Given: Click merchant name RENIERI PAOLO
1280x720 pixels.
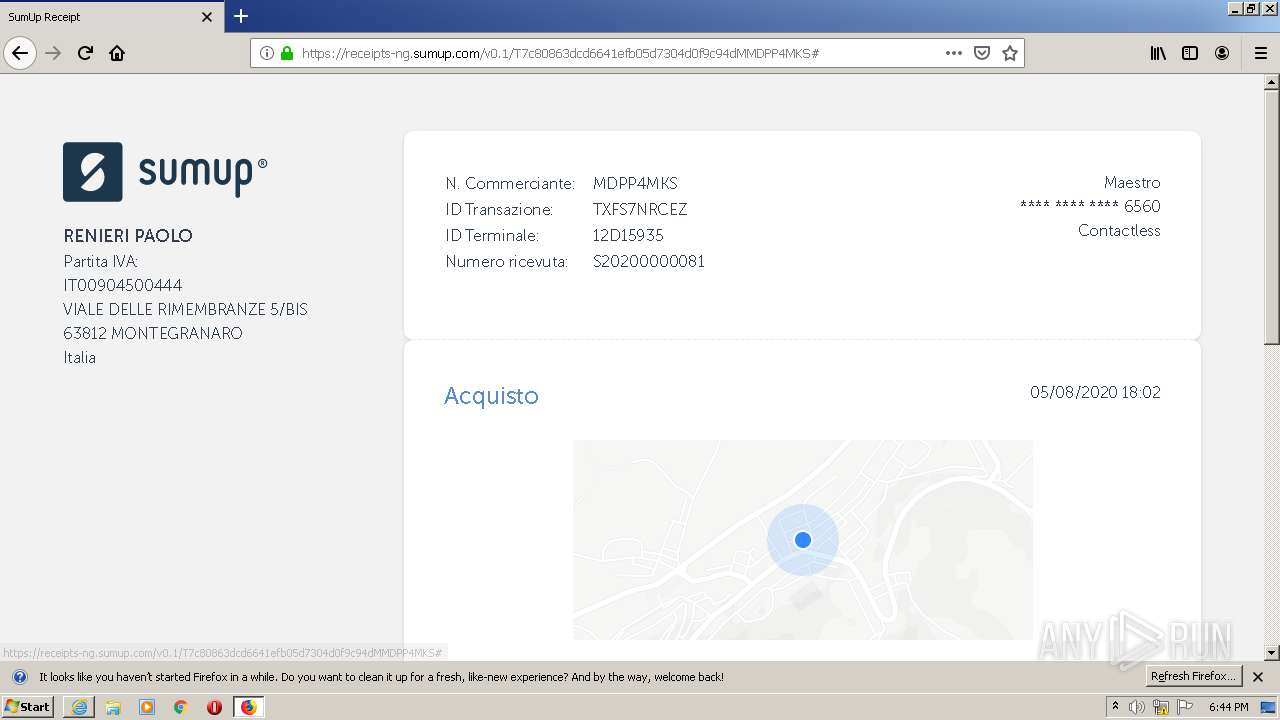Looking at the screenshot, I should 128,236.
